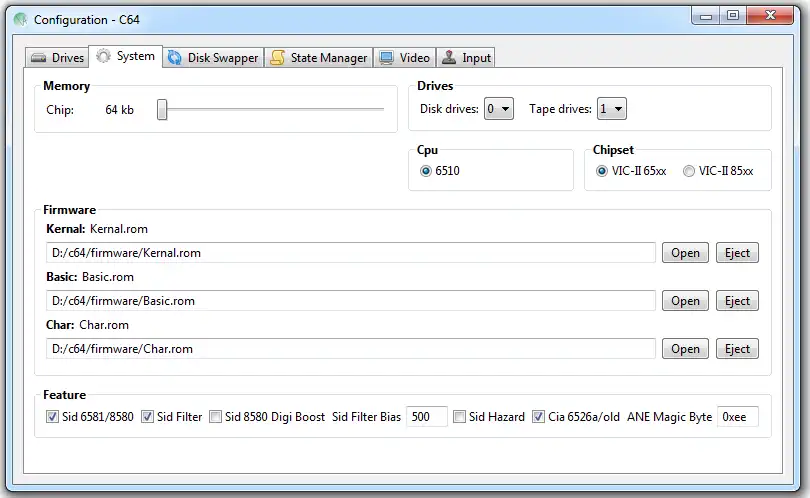Click the Chip memory slider handle
Screen dimensions: 810x498
tap(162, 110)
